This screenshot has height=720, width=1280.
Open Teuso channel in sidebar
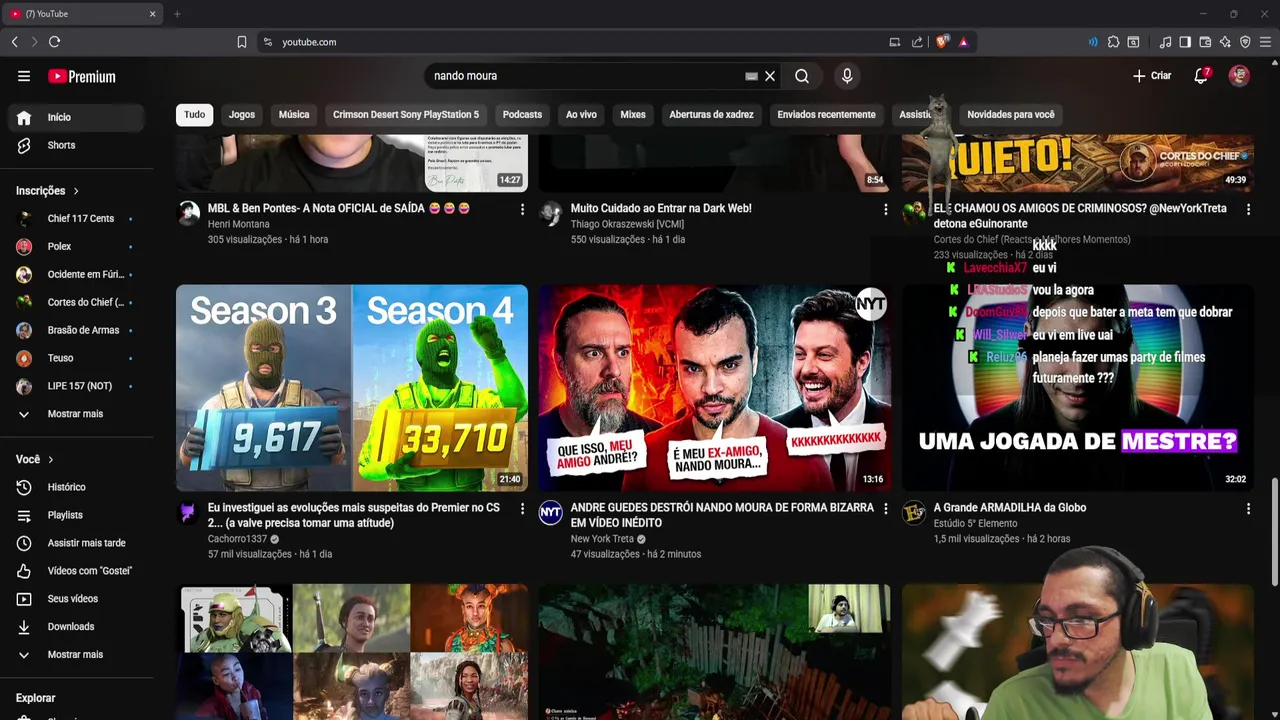(76, 358)
